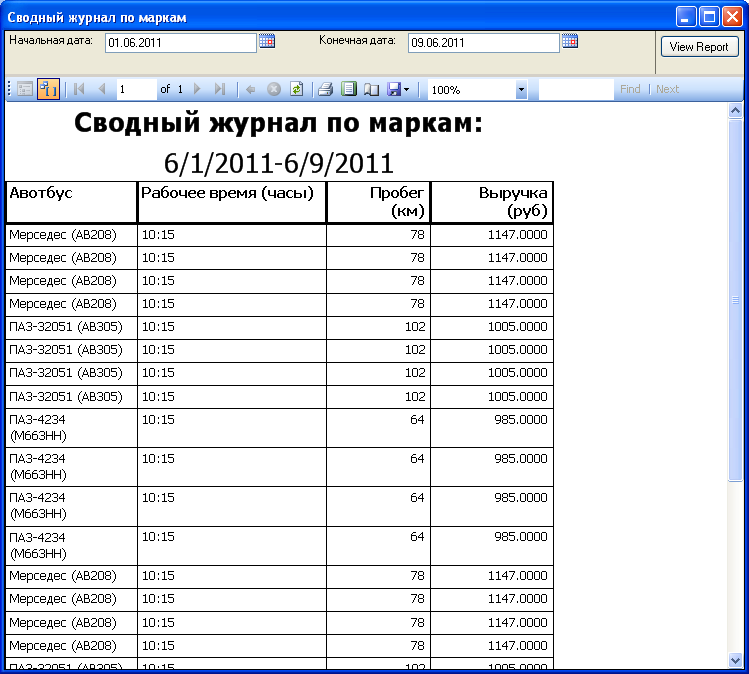Click the Выручка (руб) column header
The width and height of the screenshot is (749, 674).
[492, 202]
